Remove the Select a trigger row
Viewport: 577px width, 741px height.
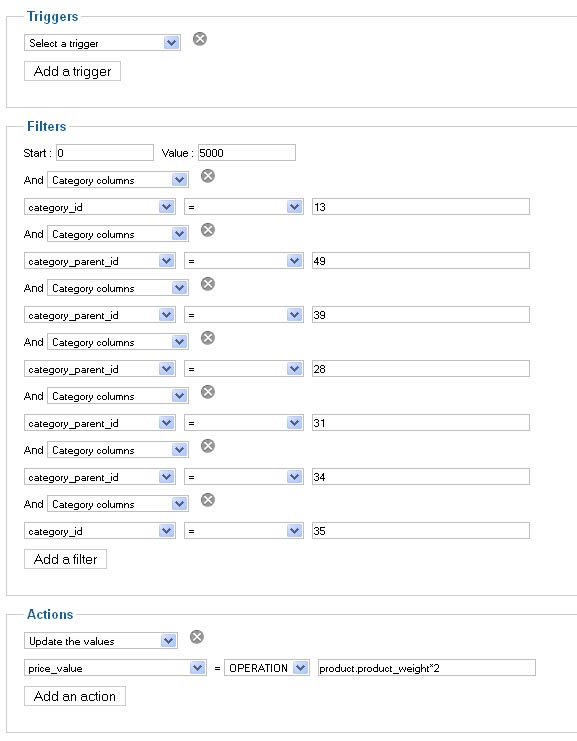pos(200,39)
